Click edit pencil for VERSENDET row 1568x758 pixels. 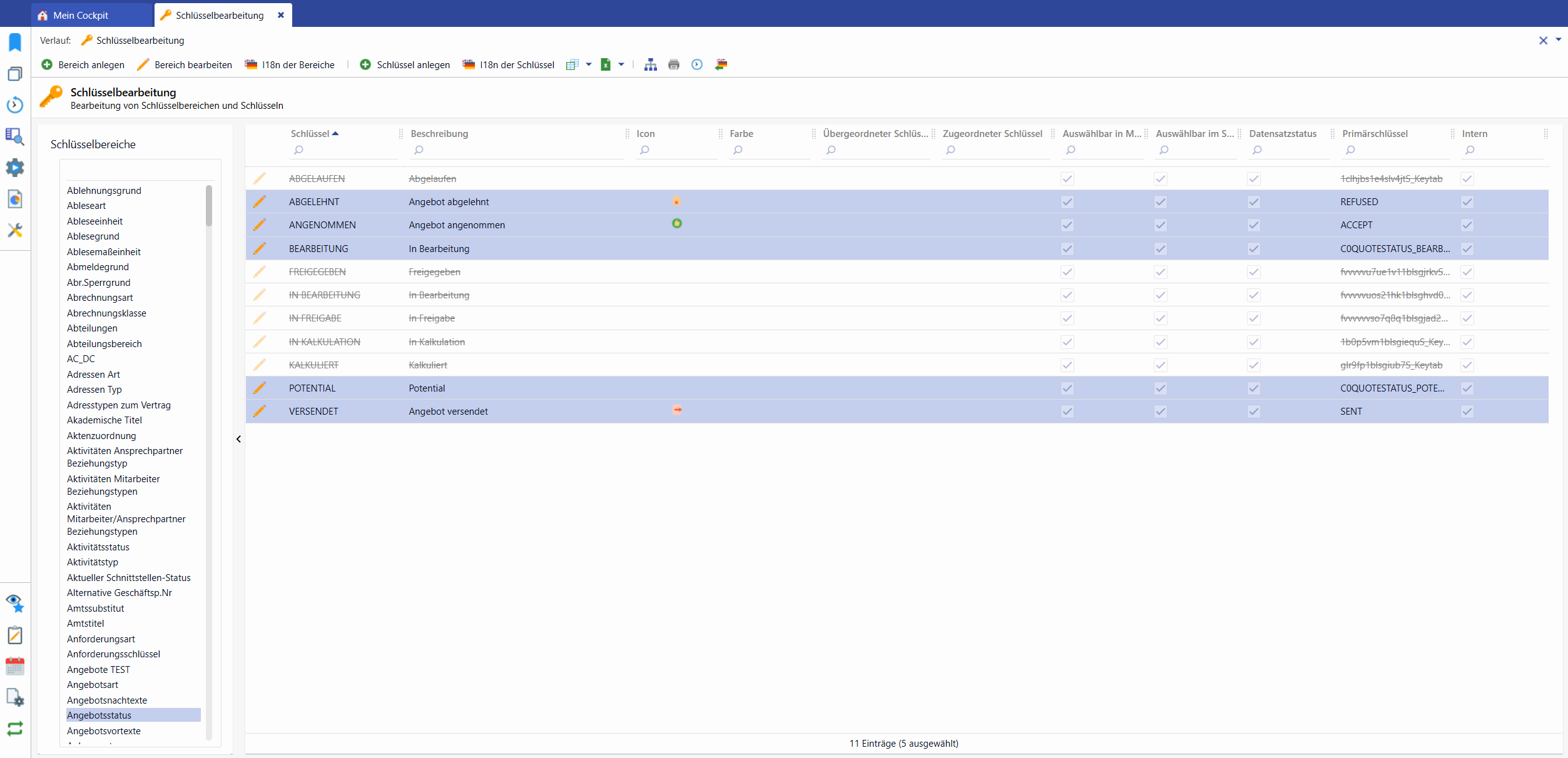pos(260,411)
